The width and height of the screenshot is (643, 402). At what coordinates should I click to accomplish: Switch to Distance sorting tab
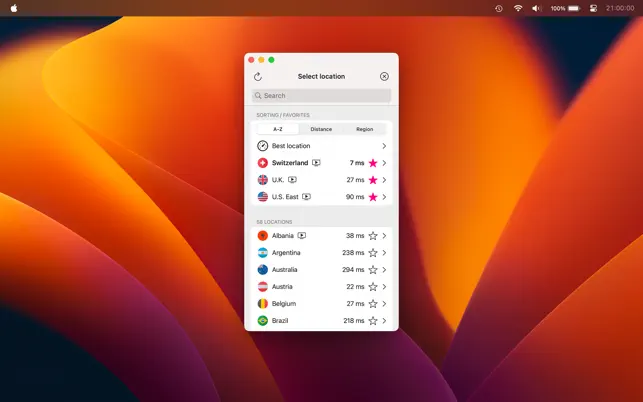[321, 129]
